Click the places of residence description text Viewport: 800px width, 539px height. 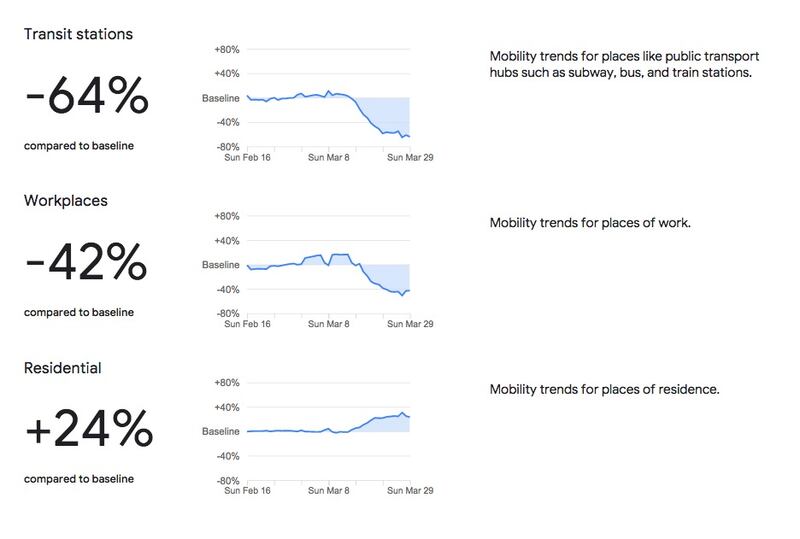click(604, 389)
